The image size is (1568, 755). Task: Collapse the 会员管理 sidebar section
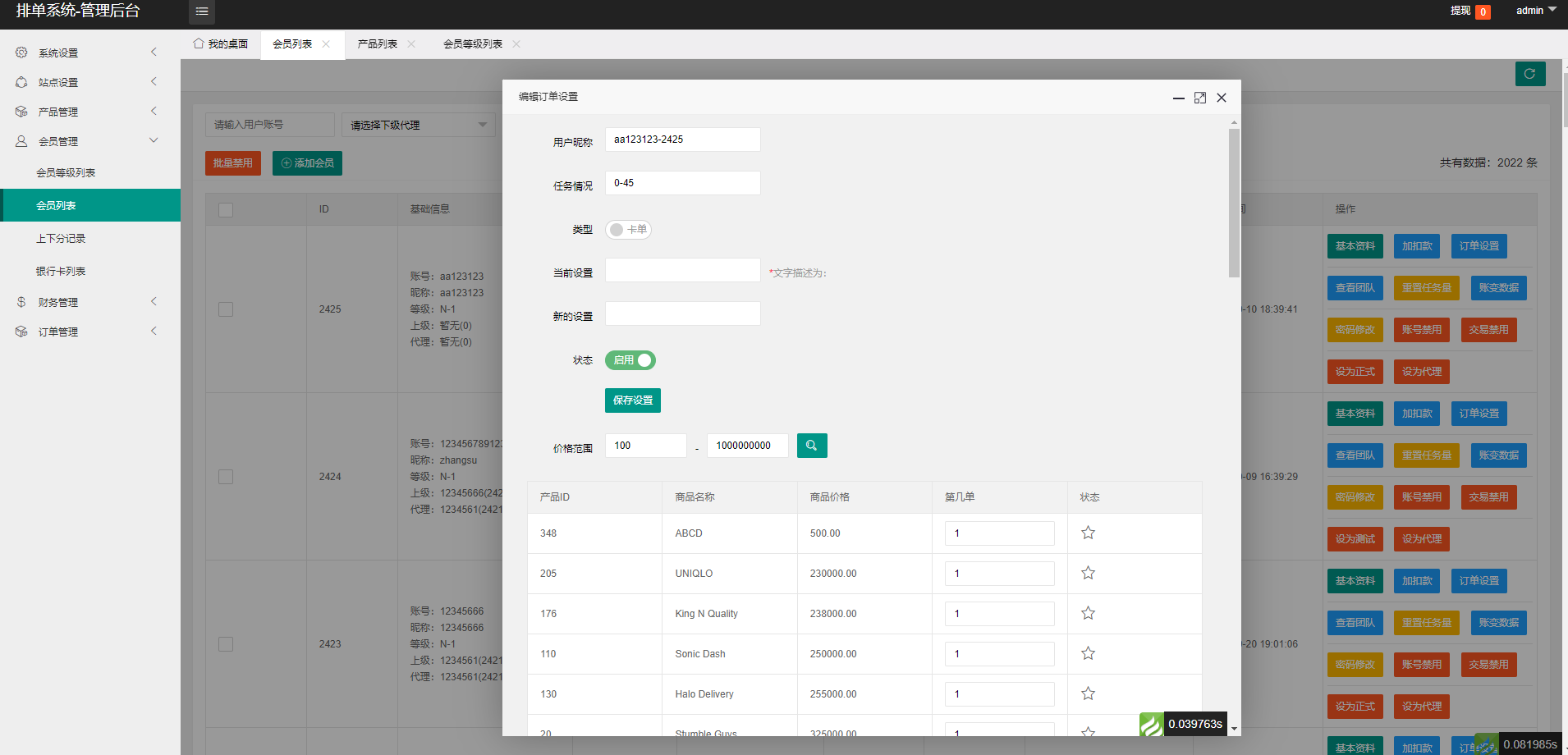[x=154, y=140]
